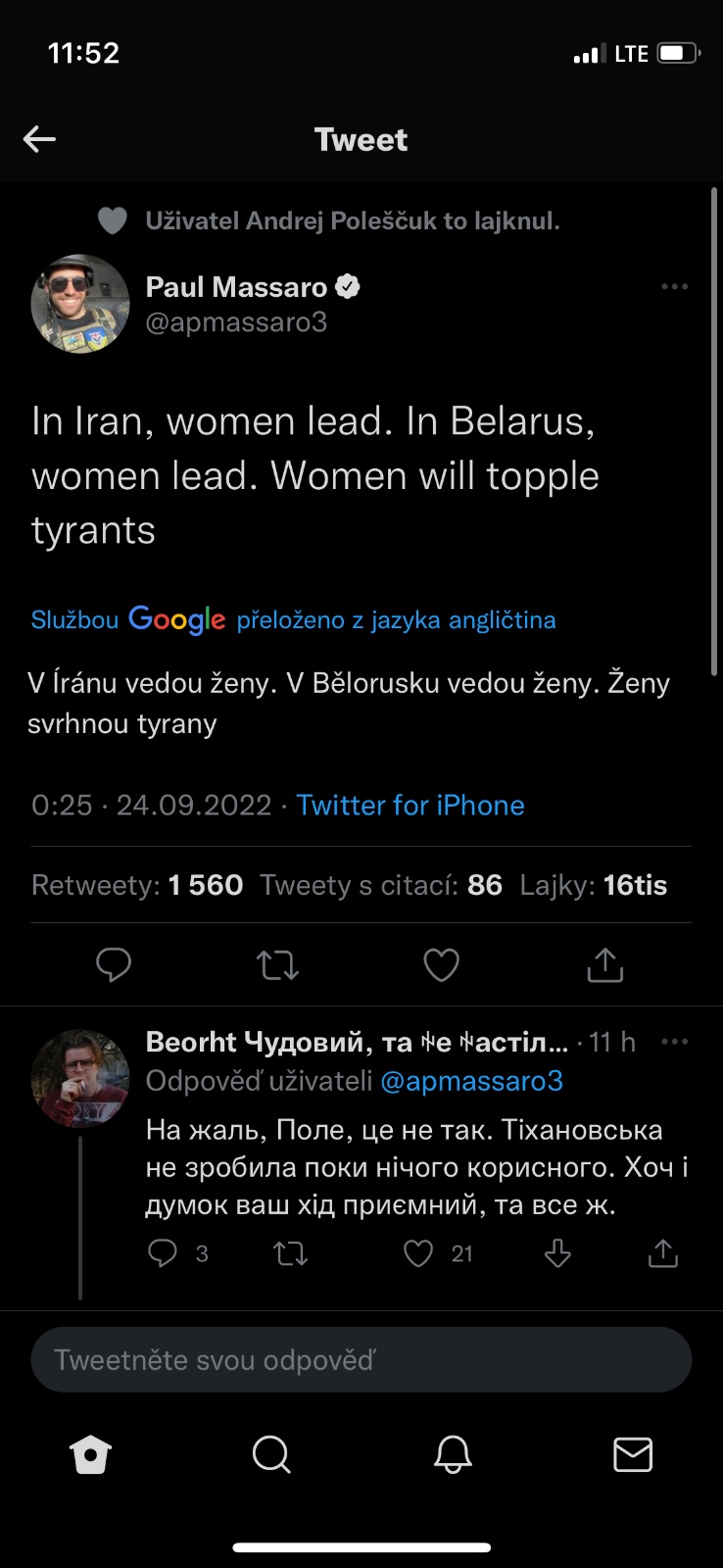Open more options for Massaro's tweet
This screenshot has height=1568, width=723.
click(674, 287)
